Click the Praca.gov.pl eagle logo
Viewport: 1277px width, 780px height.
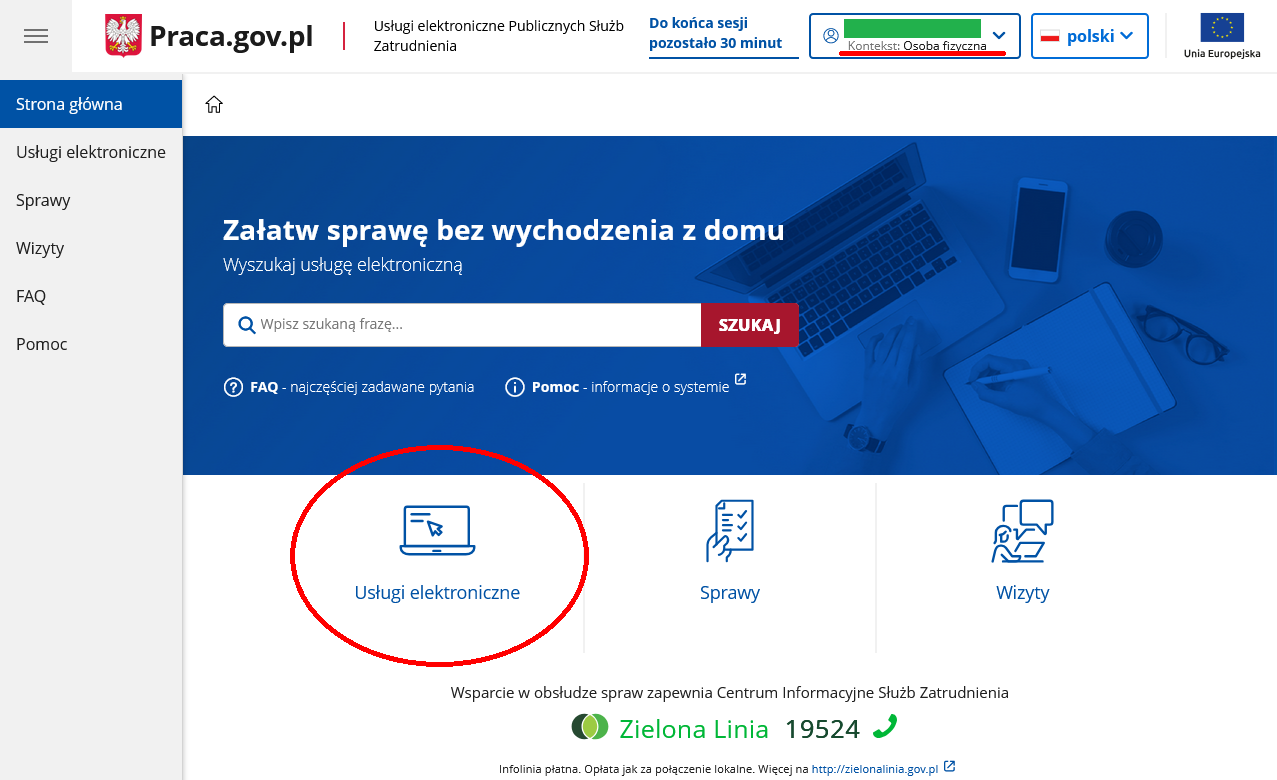(123, 36)
